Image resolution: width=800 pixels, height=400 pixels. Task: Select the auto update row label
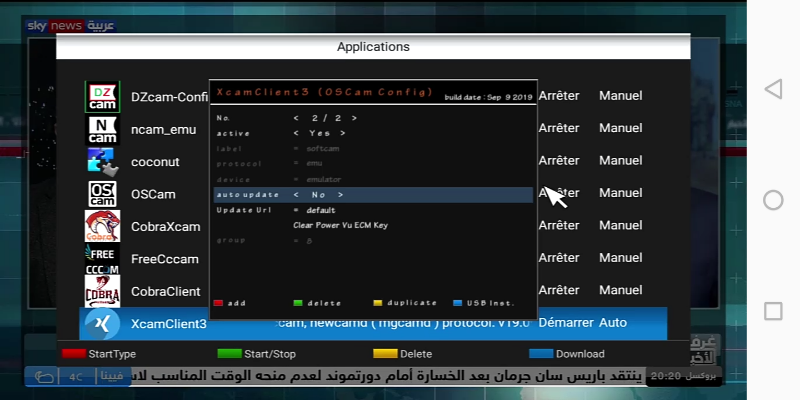247,195
